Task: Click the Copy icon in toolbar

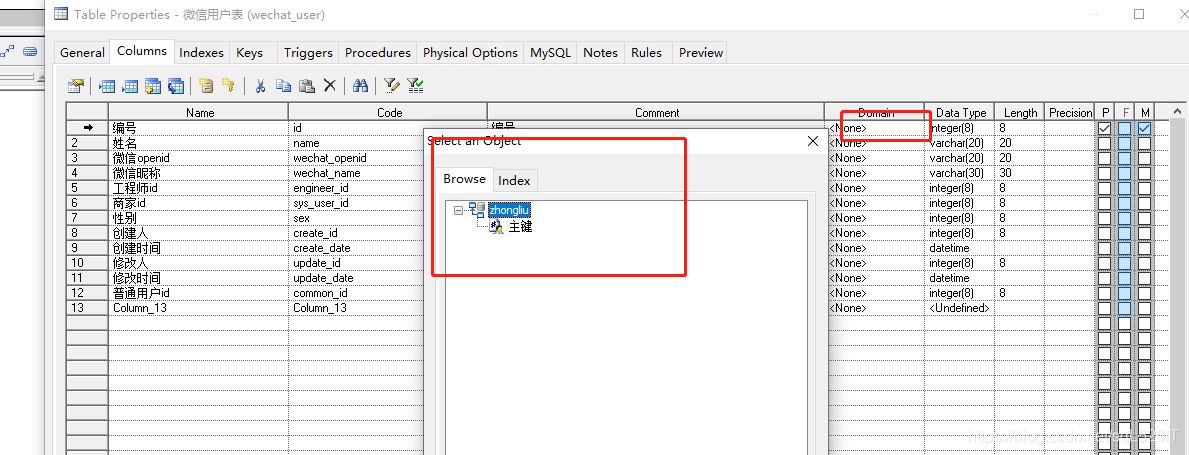Action: [283, 86]
